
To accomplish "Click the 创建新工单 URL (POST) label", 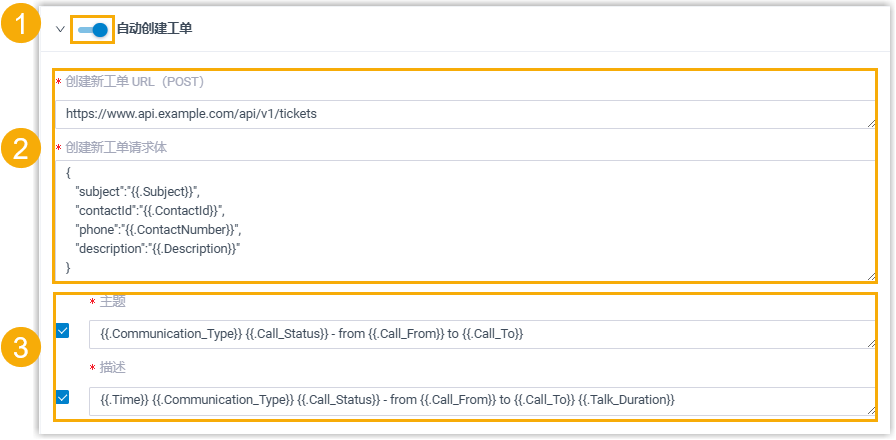I will coord(134,82).
